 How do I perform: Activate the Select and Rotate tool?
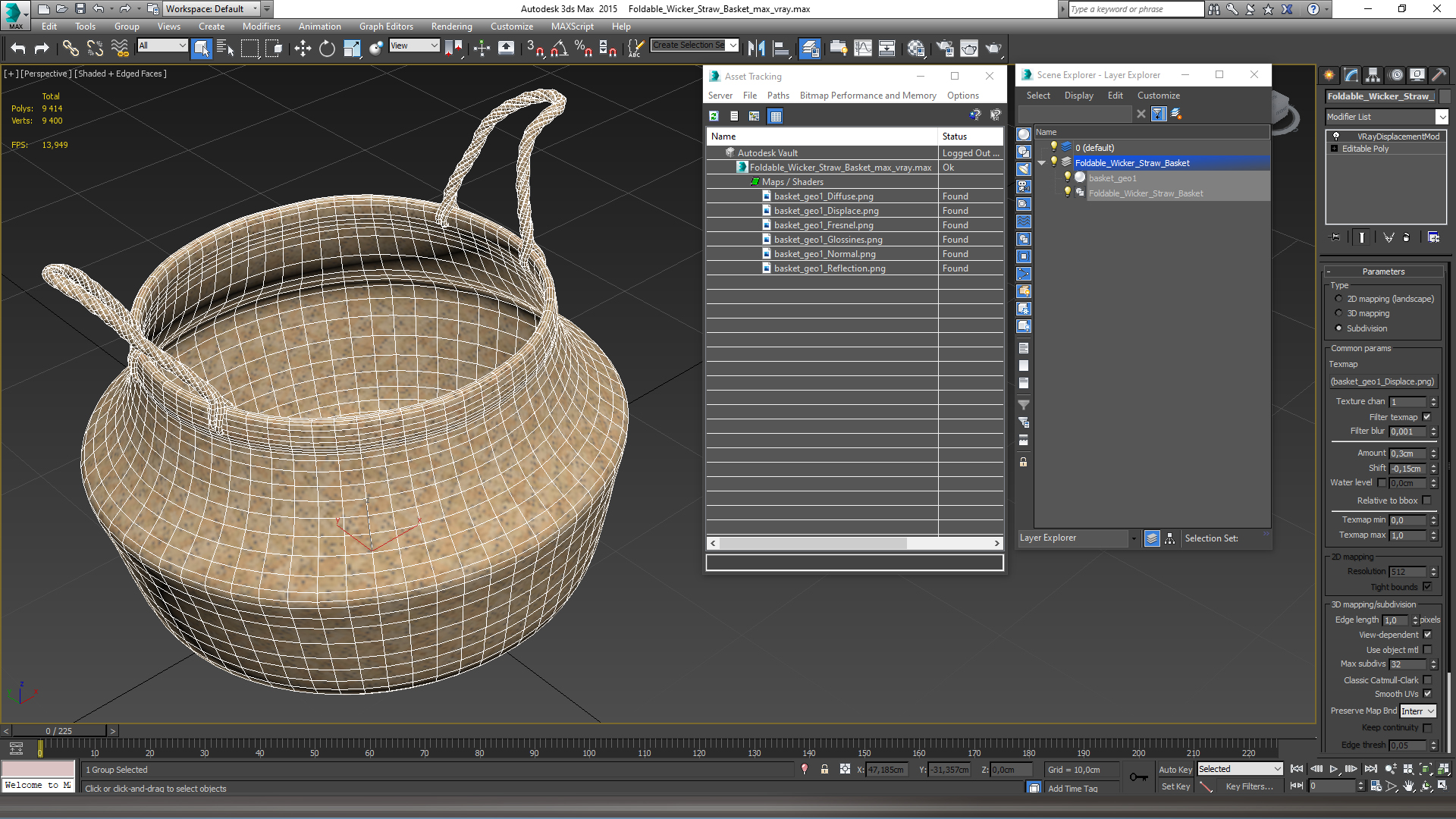[x=327, y=49]
